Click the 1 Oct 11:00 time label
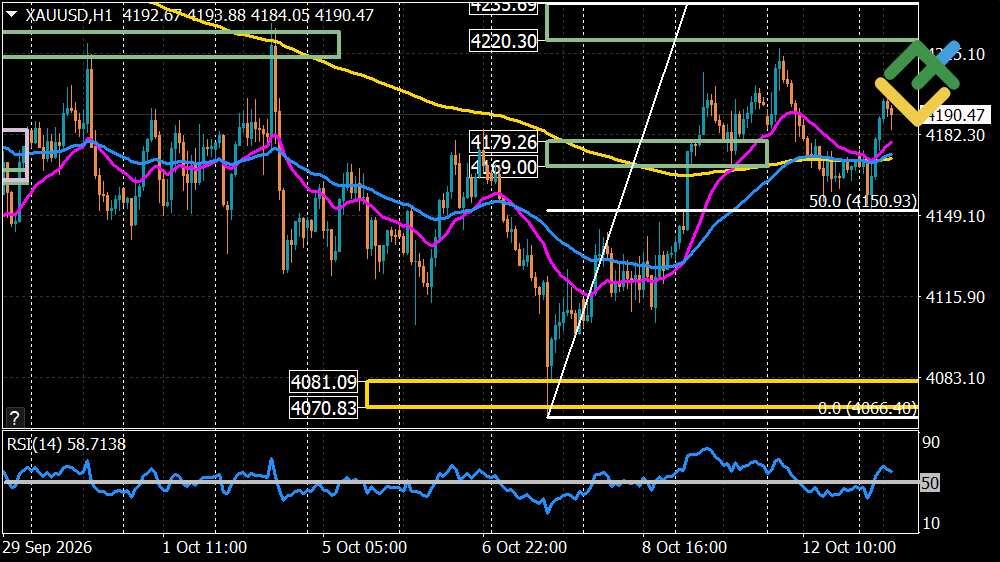 tap(204, 547)
